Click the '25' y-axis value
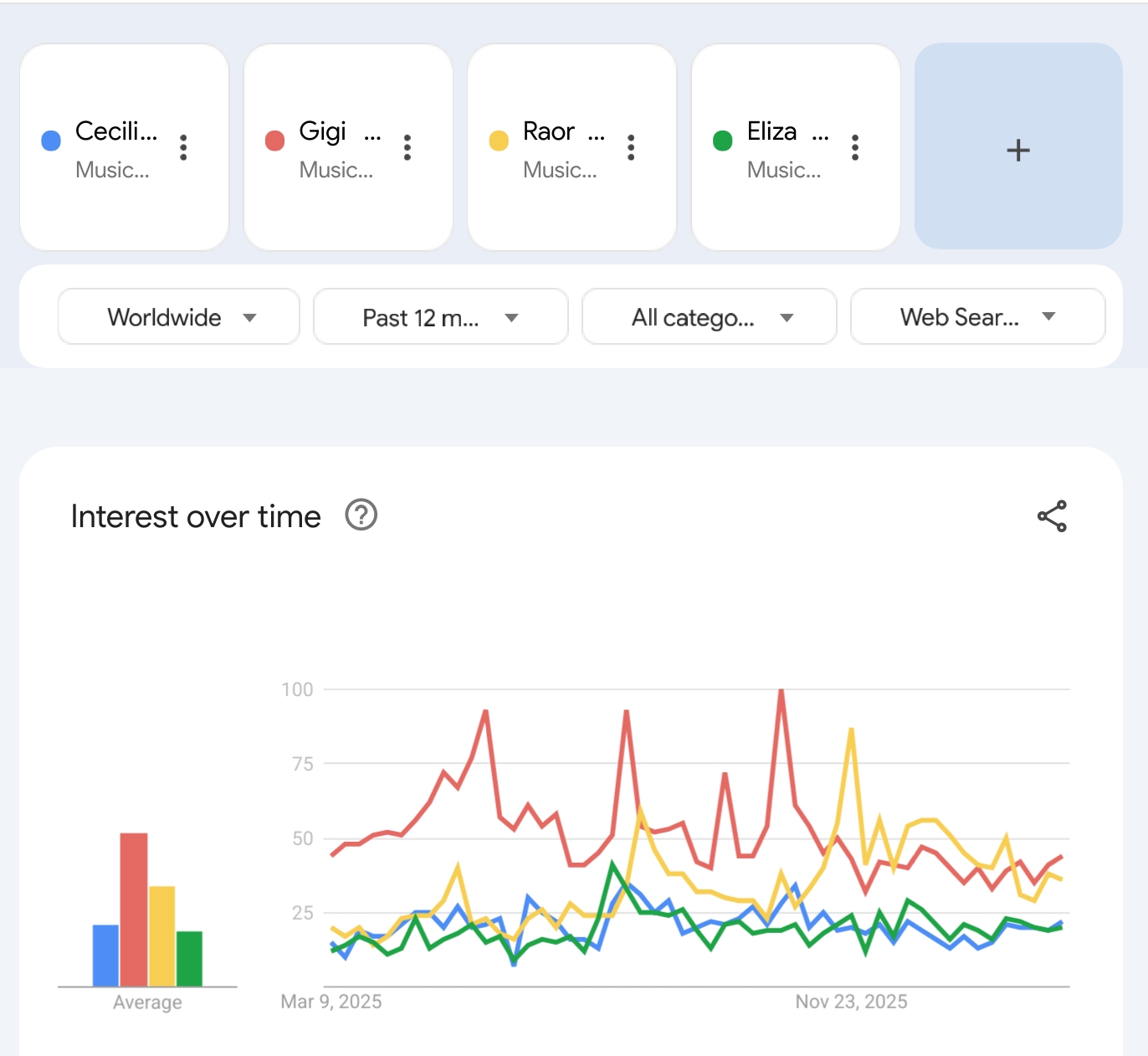This screenshot has height=1056, width=1148. click(303, 913)
